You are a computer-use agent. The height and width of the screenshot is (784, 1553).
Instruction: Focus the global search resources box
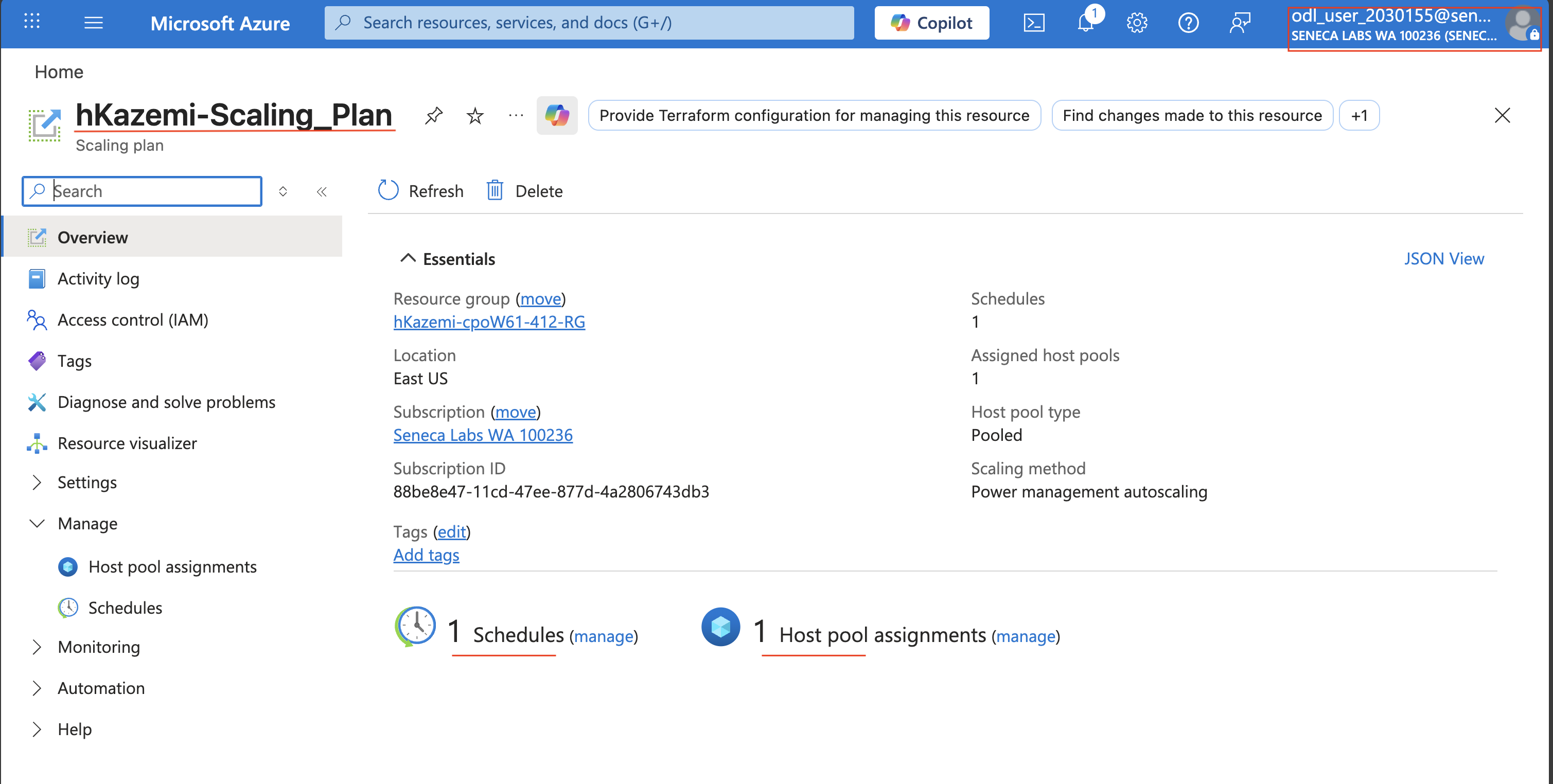pos(589,23)
